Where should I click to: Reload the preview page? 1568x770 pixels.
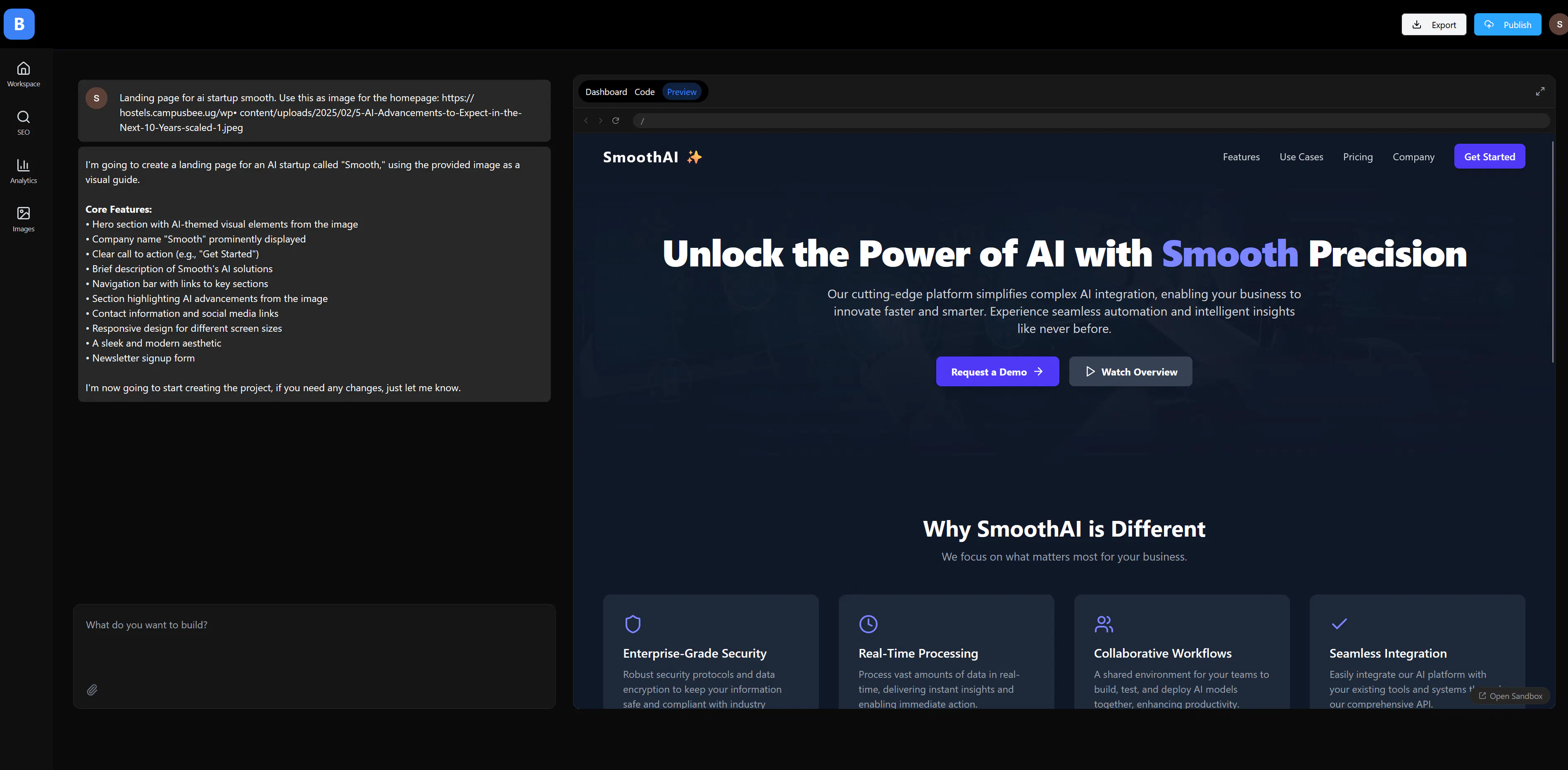(616, 121)
